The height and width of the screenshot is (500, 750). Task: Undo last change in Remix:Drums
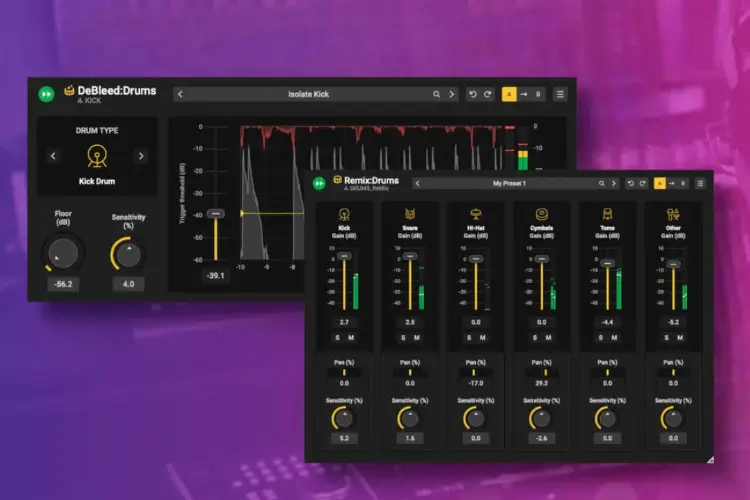click(x=630, y=183)
